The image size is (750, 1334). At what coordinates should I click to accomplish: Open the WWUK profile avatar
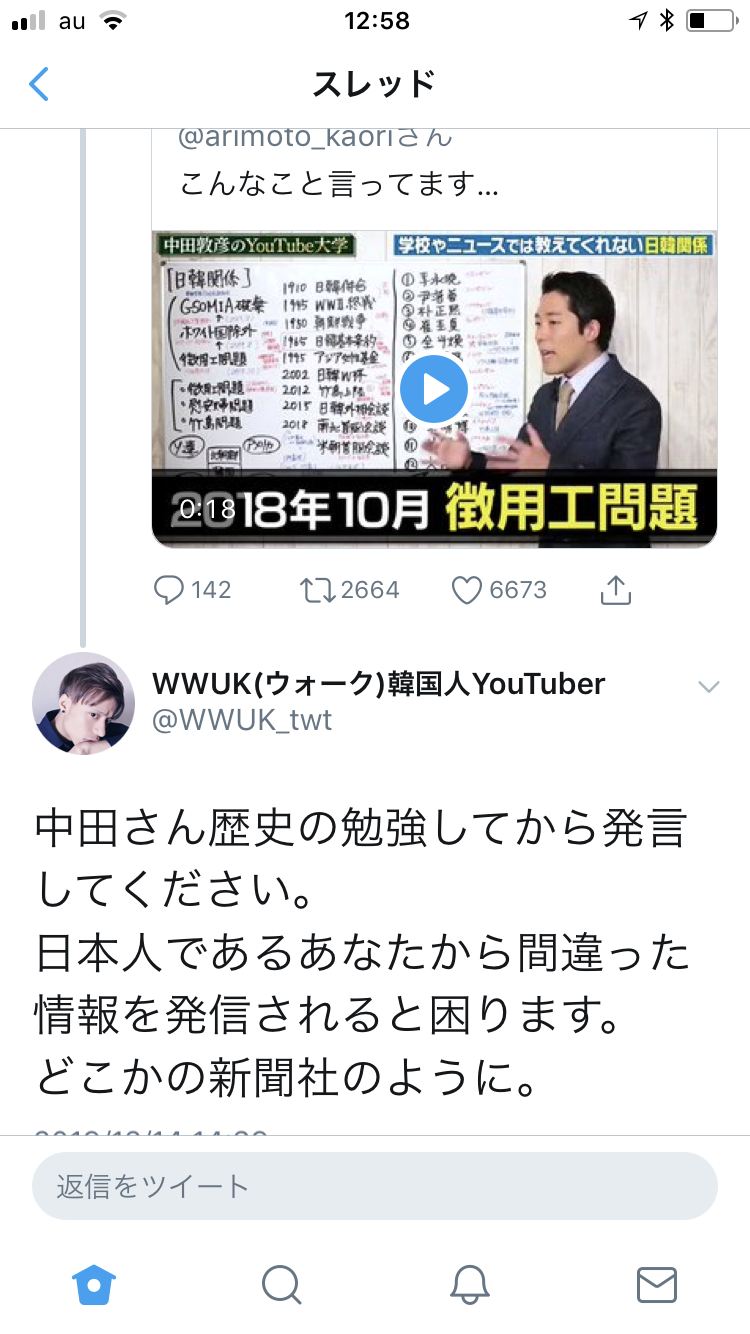click(x=84, y=703)
